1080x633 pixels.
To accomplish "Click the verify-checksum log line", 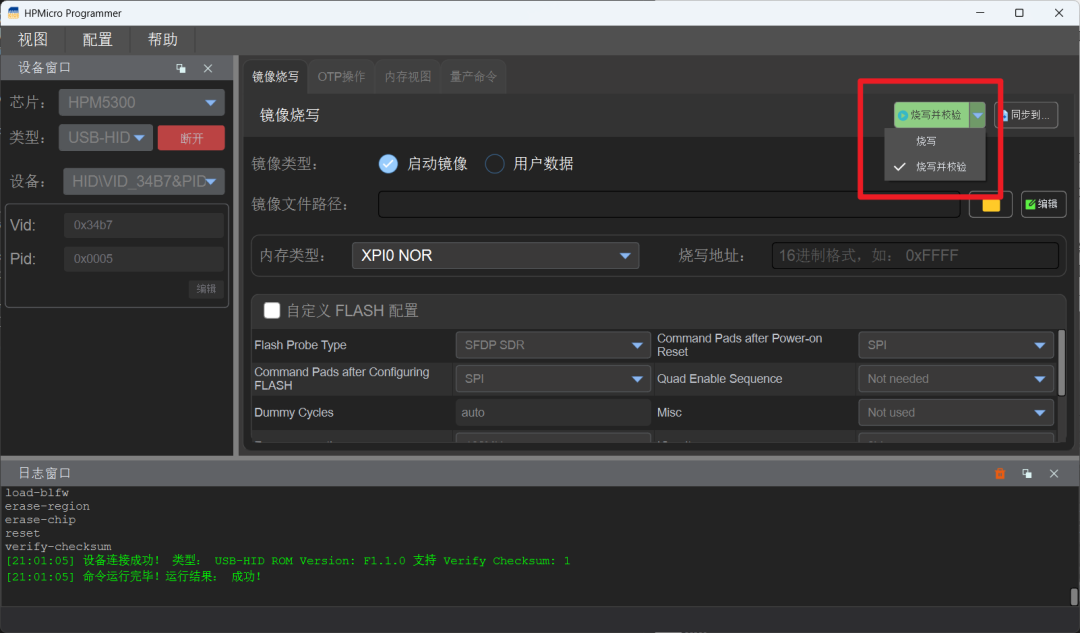I will click(x=58, y=547).
